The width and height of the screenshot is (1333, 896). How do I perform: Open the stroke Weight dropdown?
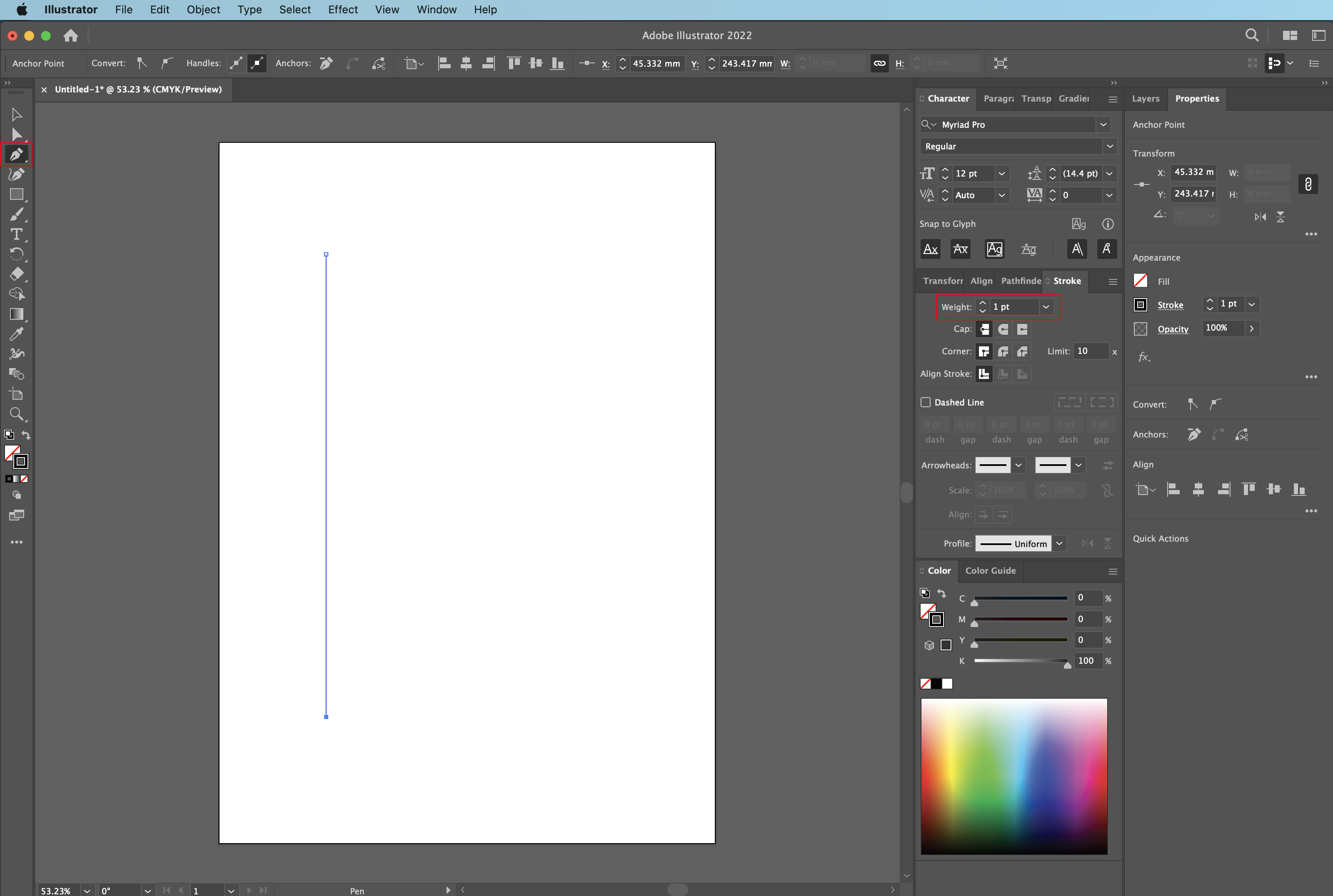[1046, 307]
